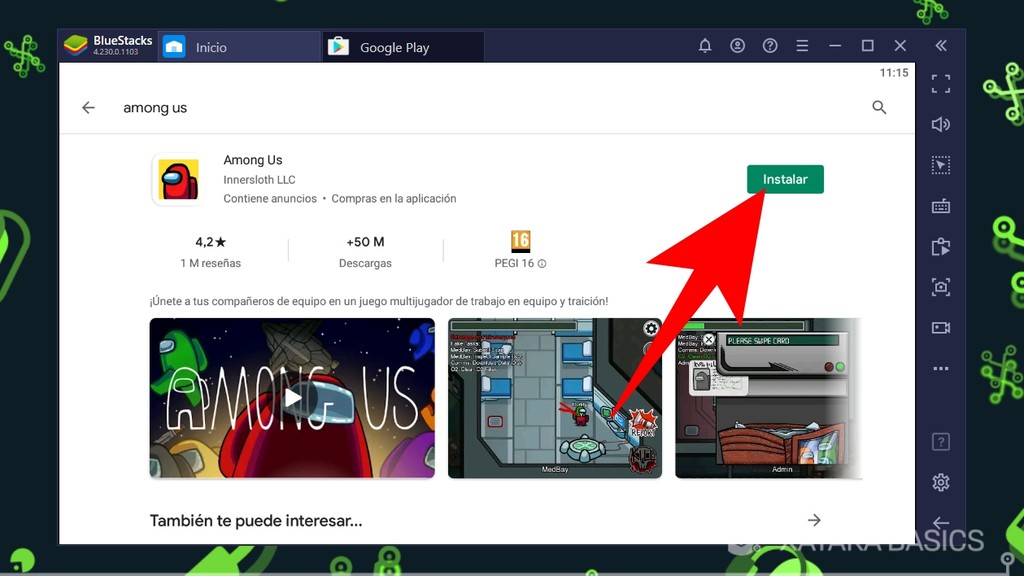Image resolution: width=1024 pixels, height=576 pixels.
Task: Collapse the right sidebar with the chevron
Action: [x=940, y=45]
